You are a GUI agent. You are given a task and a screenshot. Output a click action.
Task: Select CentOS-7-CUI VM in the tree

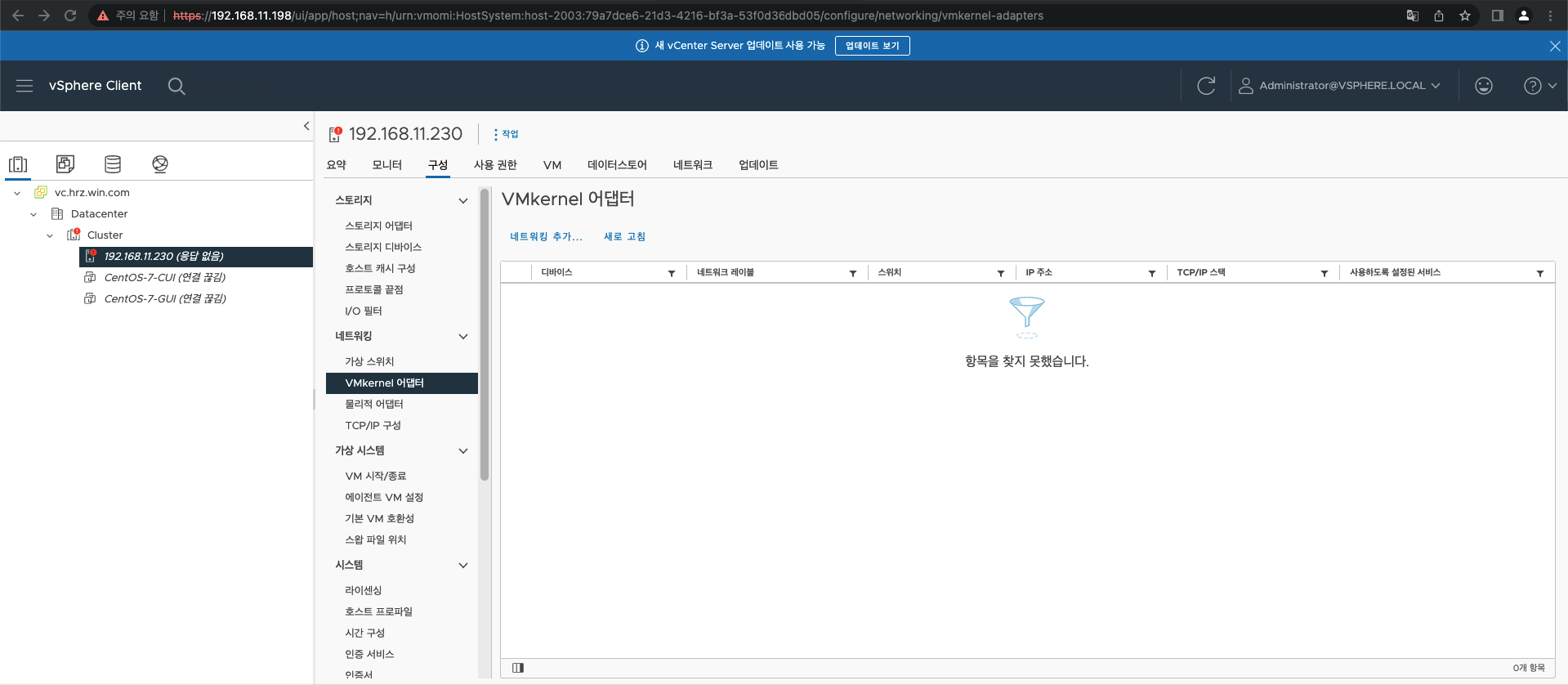point(164,278)
